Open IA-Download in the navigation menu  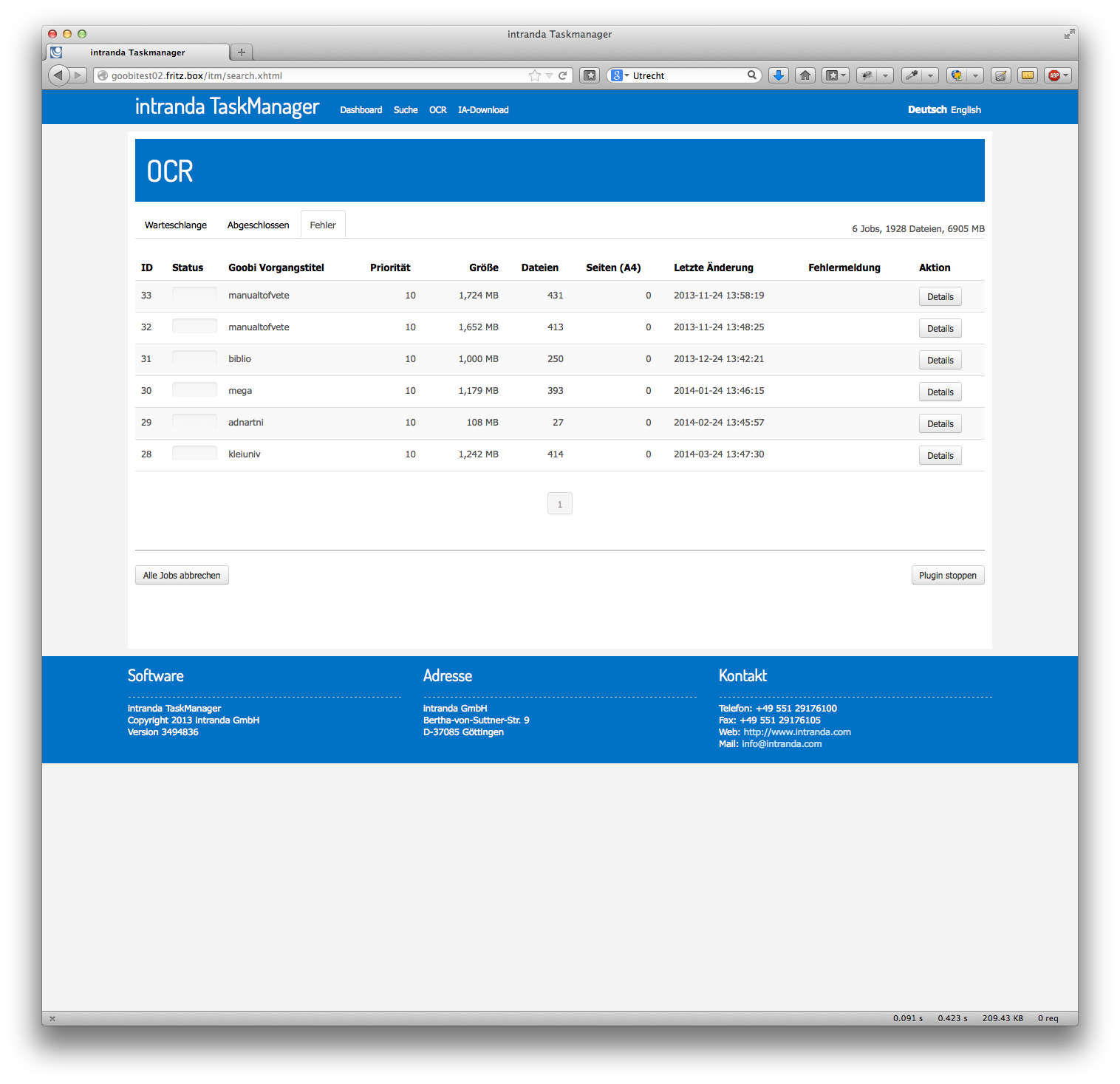[x=483, y=110]
